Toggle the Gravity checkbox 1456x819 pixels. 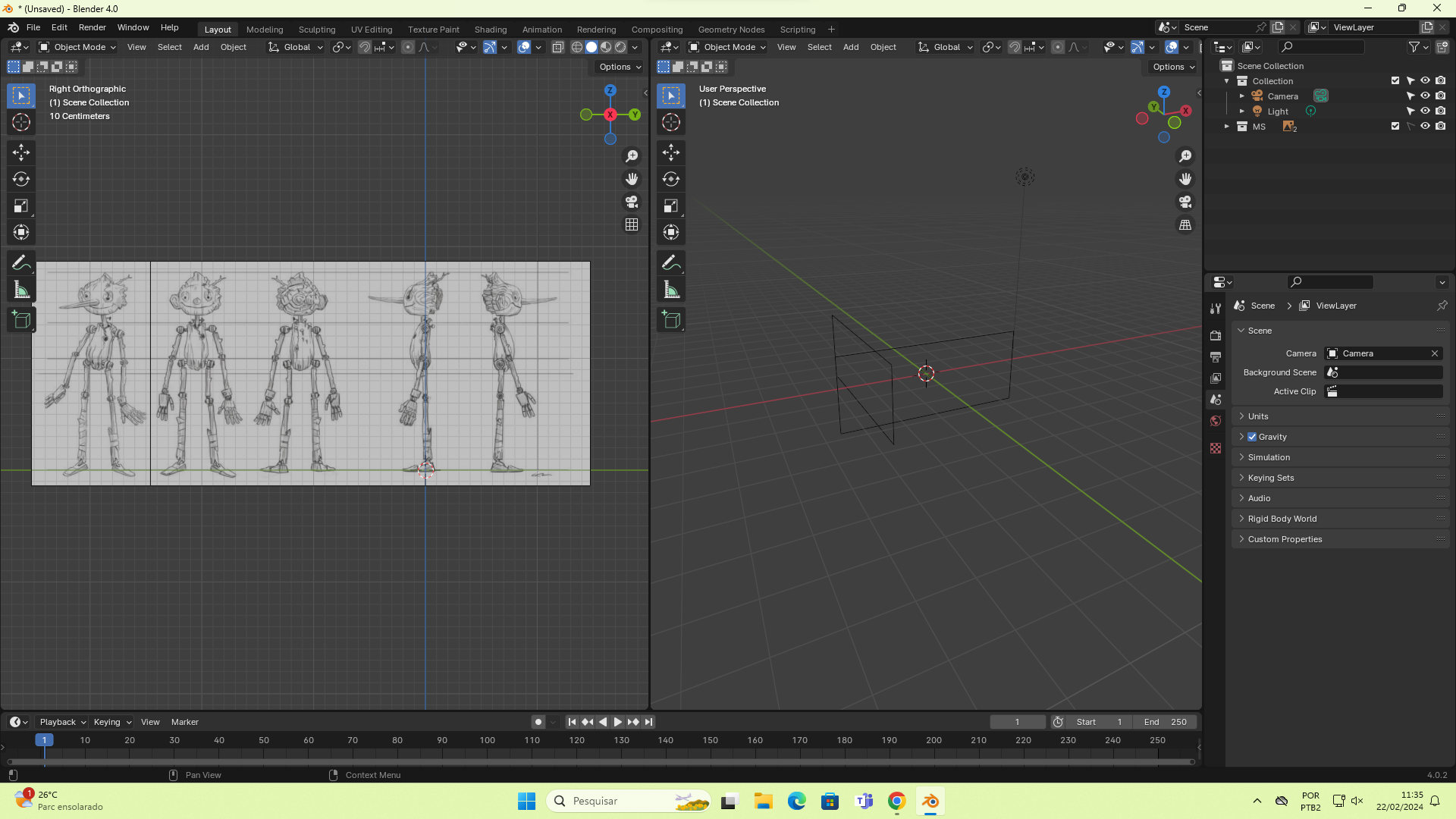[1252, 437]
